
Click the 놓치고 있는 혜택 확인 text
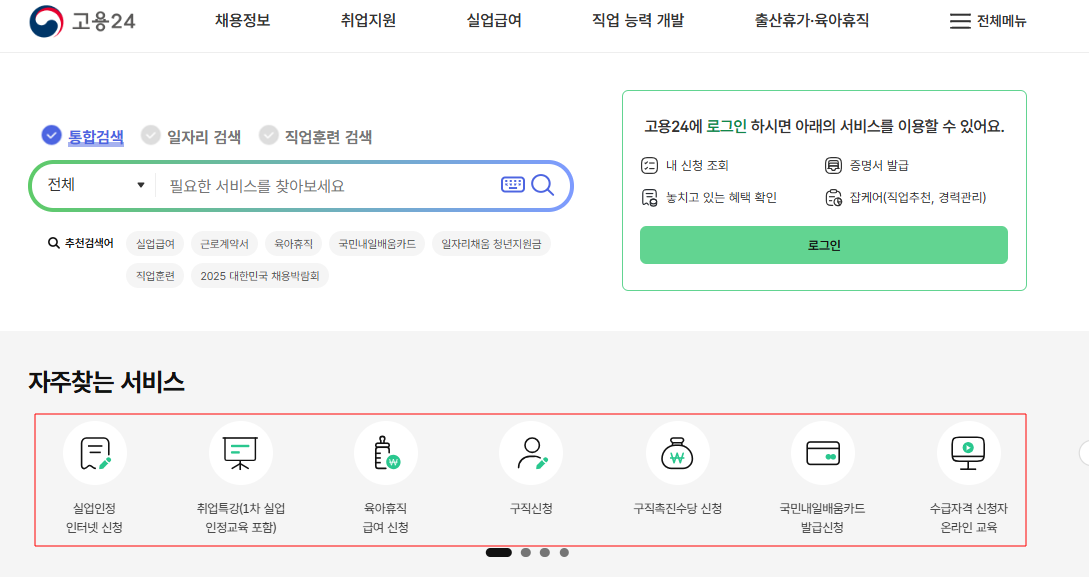pyautogui.click(x=721, y=198)
